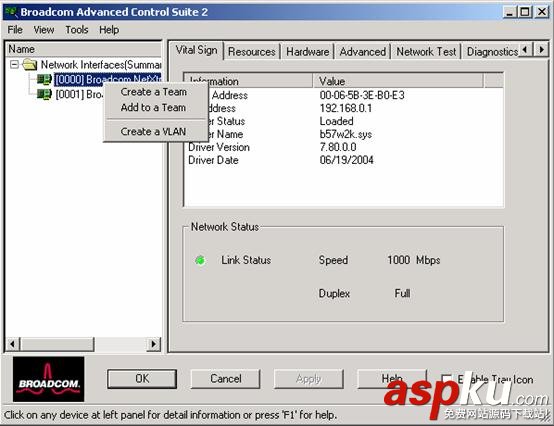Close the Broadcom Advanced Control Suite window
The height and width of the screenshot is (426, 554).
pyautogui.click(x=542, y=12)
